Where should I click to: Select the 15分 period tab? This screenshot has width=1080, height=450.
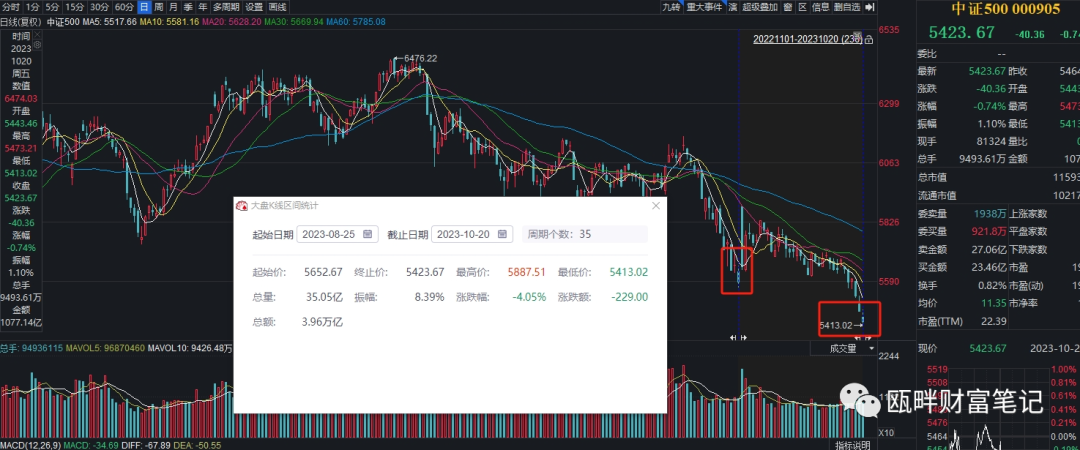[74, 7]
